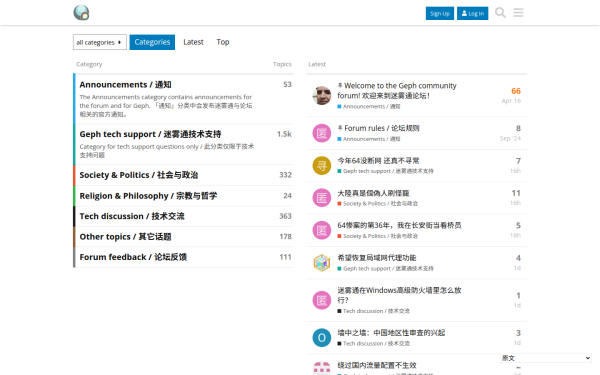
Task: Click the Sep '24 date on Forum rules
Action: pos(510,138)
